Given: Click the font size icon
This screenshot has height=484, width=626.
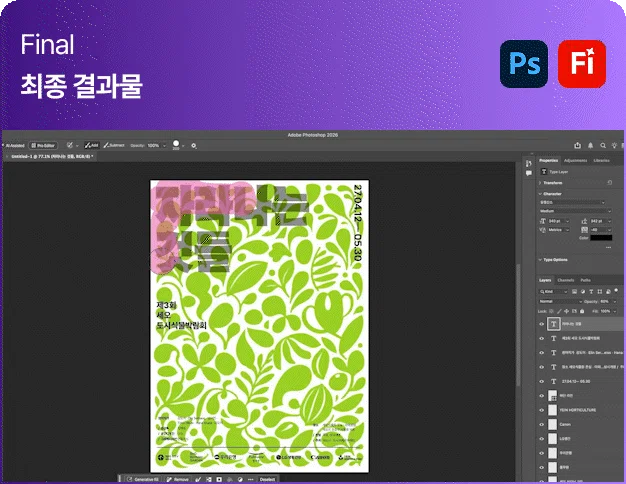Looking at the screenshot, I should pos(543,221).
